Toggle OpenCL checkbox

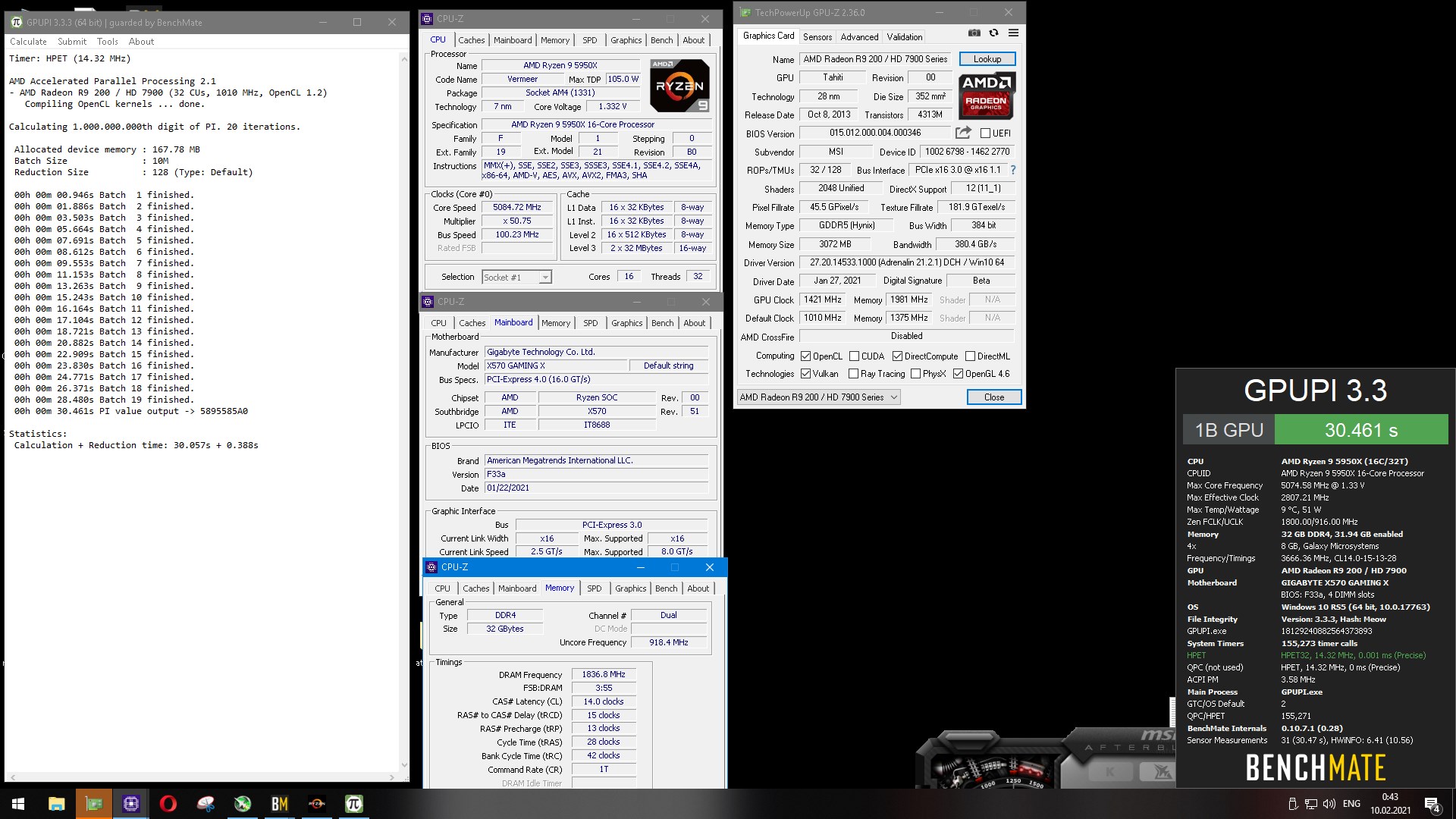805,356
